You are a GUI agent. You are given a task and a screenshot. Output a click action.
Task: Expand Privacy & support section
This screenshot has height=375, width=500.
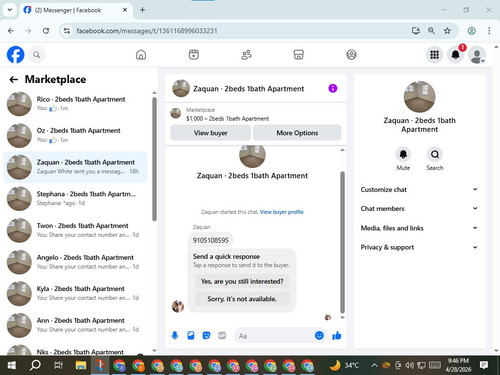[419, 247]
